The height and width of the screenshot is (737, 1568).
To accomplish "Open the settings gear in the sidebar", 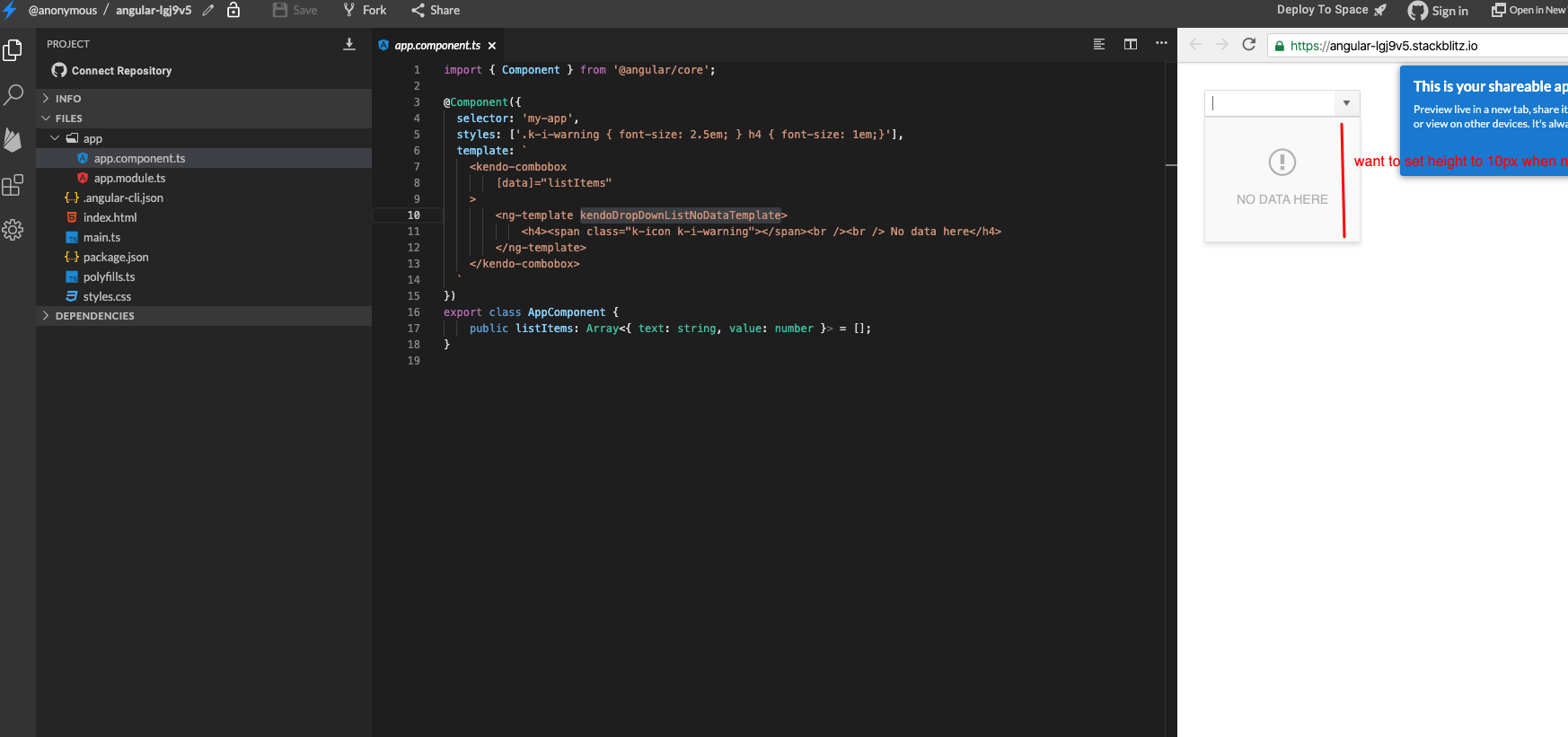I will (13, 230).
